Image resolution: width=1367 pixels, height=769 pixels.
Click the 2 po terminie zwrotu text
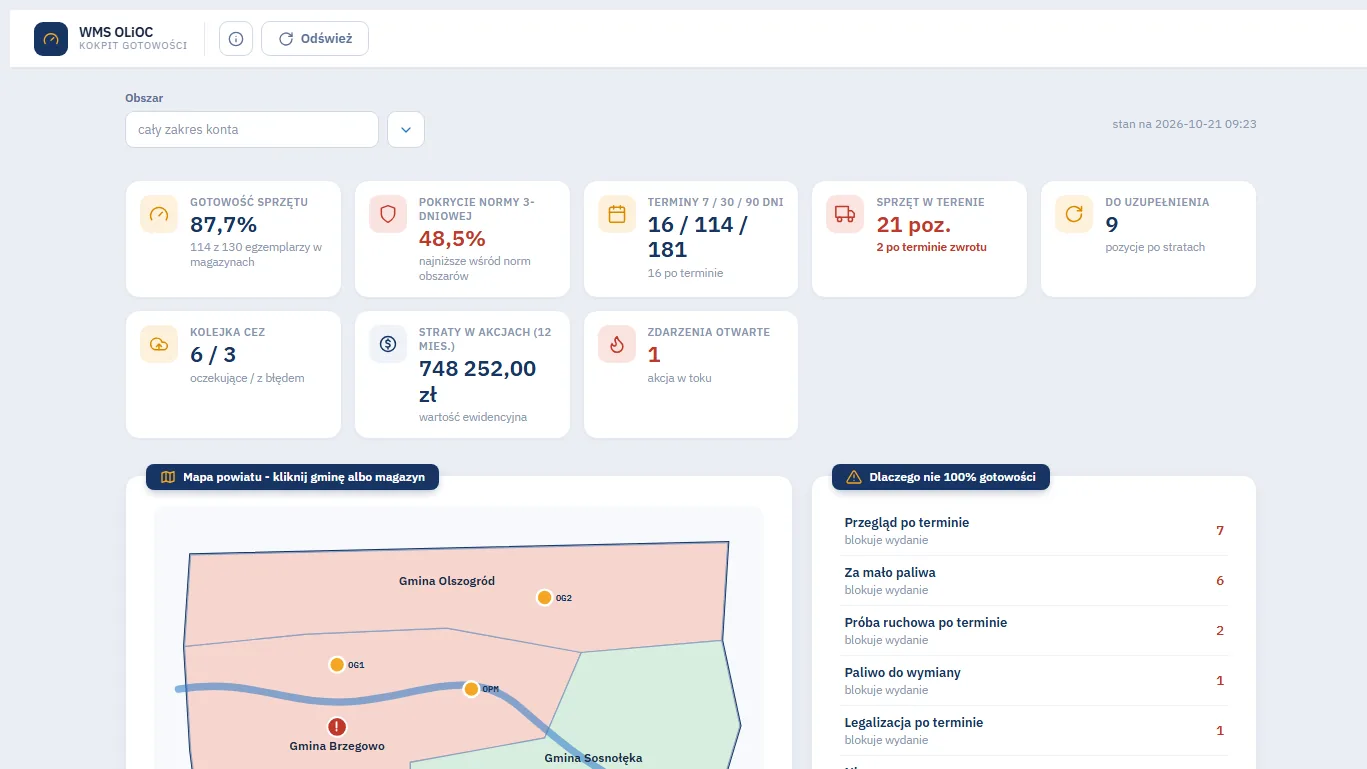pyautogui.click(x=932, y=247)
